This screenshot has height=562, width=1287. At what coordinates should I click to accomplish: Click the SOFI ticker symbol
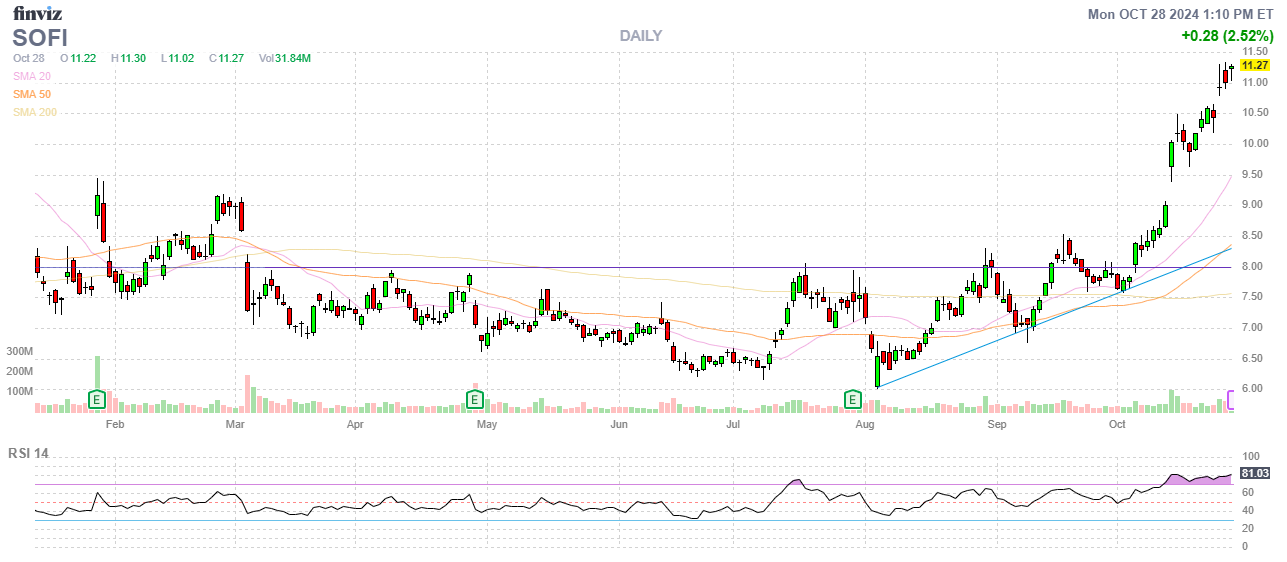[40, 38]
